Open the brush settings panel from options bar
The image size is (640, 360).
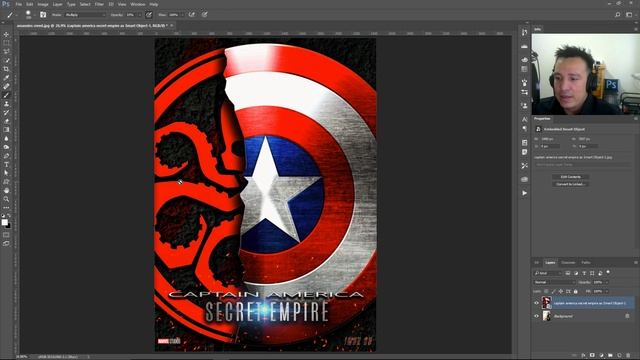pos(43,15)
